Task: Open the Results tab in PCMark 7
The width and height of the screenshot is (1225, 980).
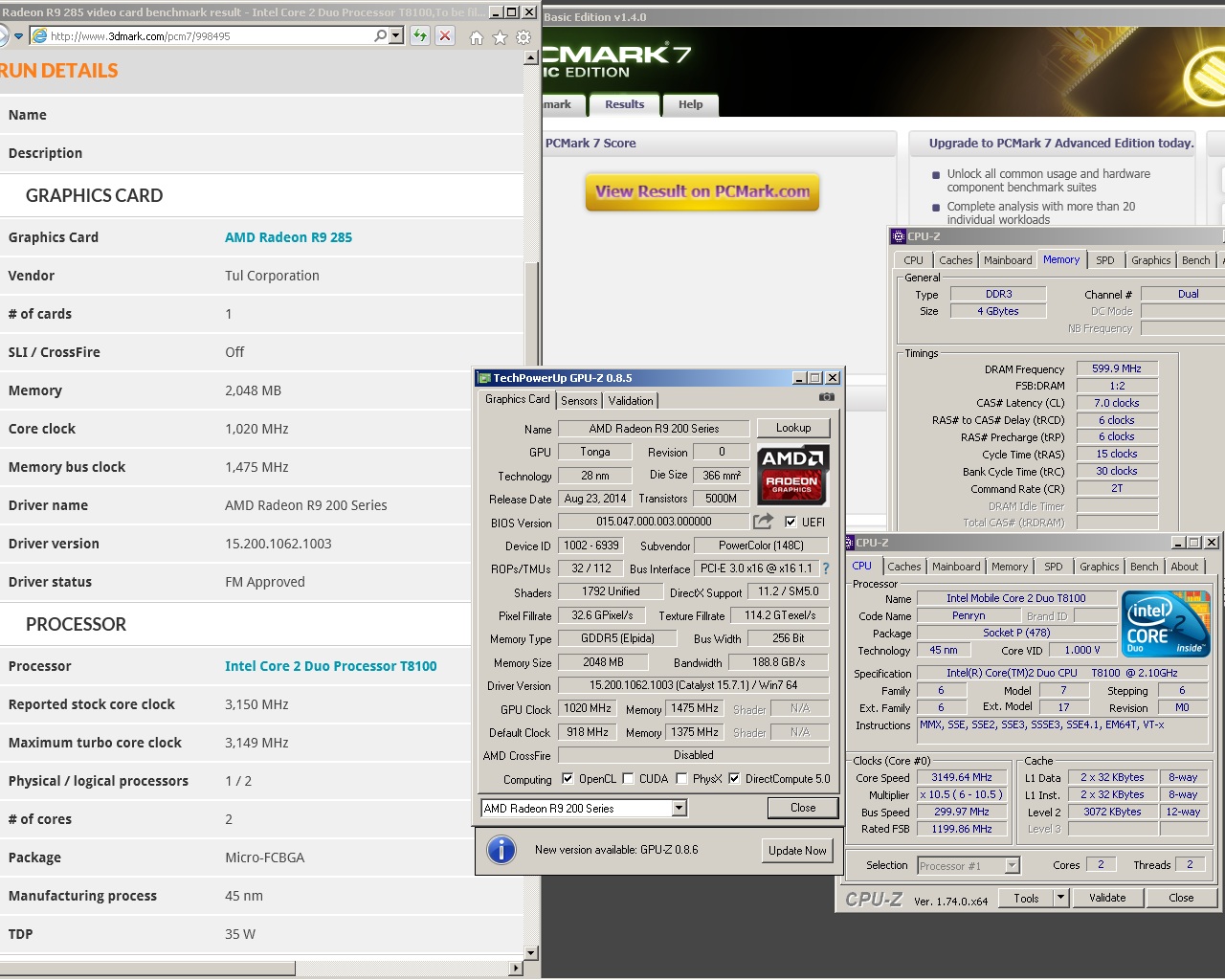Action: pos(625,104)
